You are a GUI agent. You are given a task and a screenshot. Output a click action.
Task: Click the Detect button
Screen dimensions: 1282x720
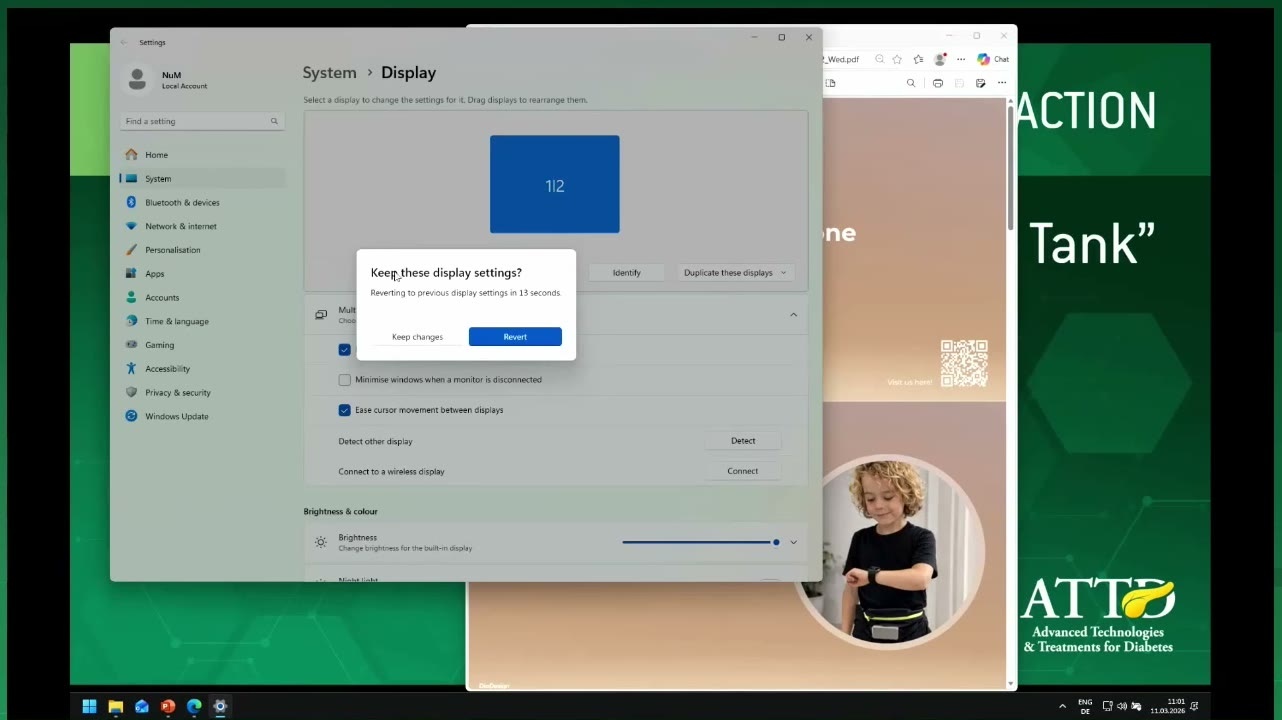click(743, 441)
